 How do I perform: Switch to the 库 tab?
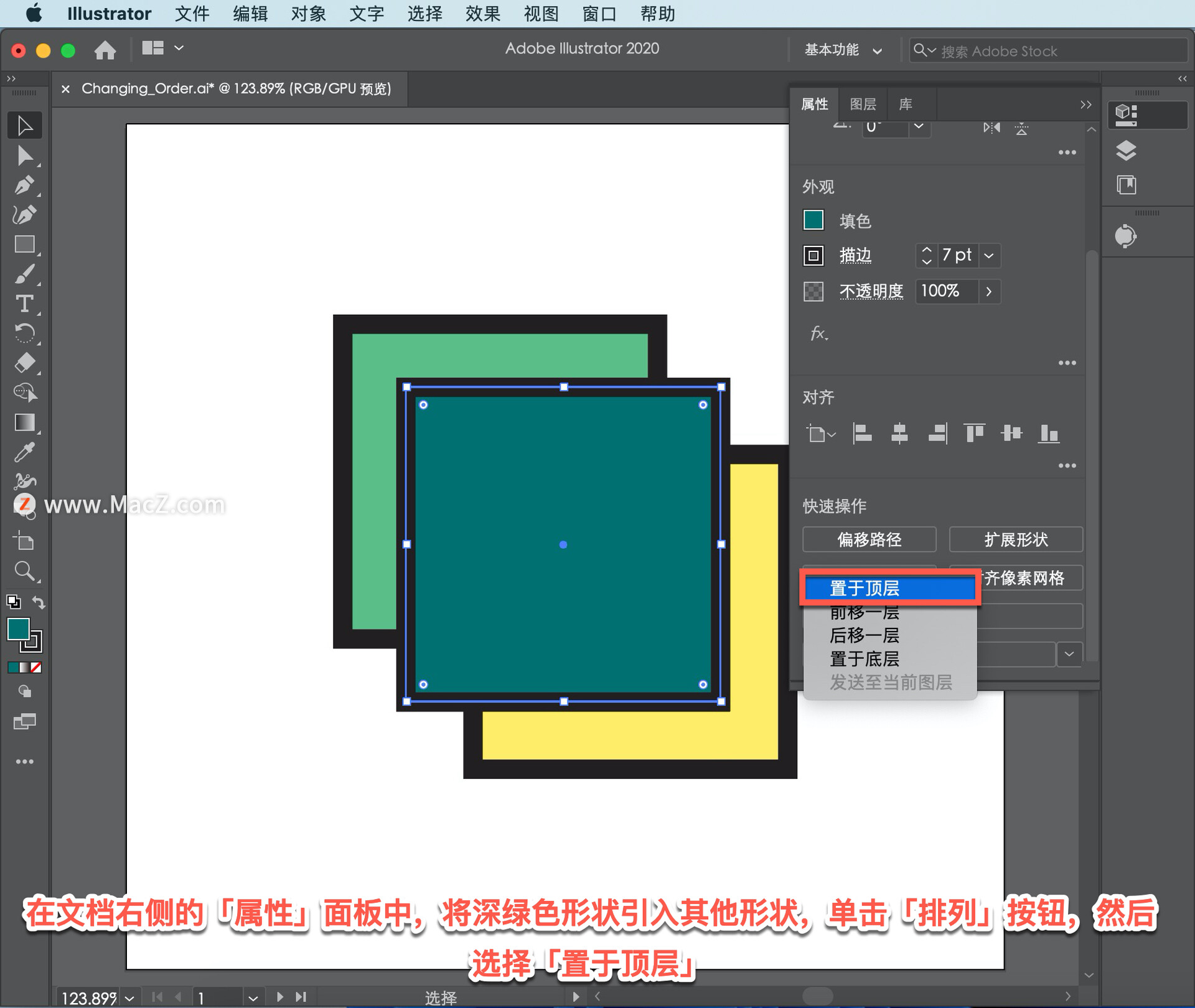pos(906,104)
